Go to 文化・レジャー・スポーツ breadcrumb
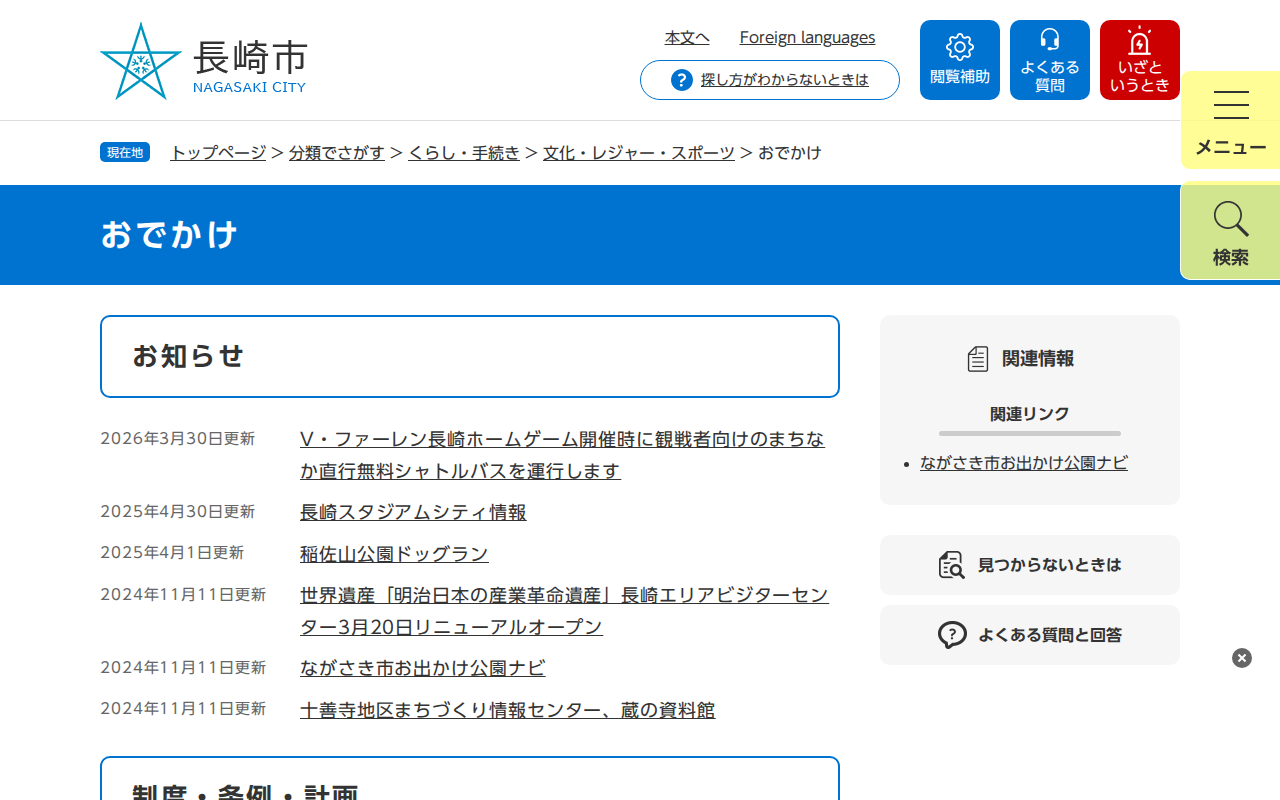Image resolution: width=1280 pixels, height=800 pixels. tap(639, 152)
